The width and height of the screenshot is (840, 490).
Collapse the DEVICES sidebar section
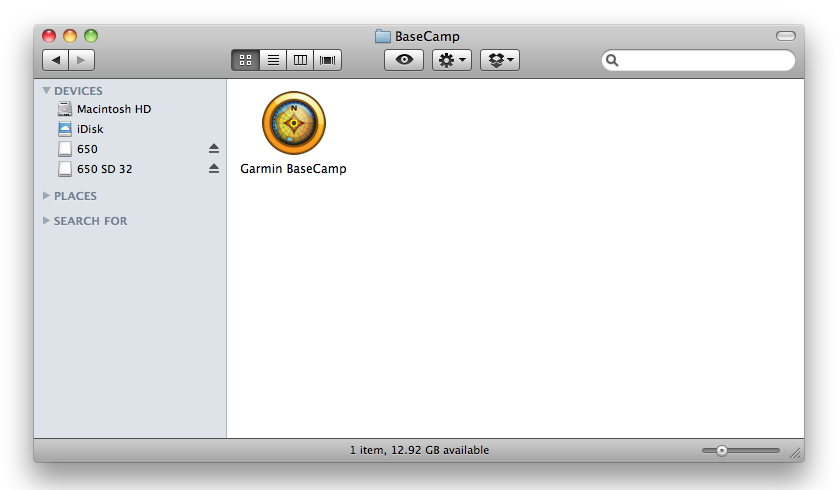[x=46, y=91]
